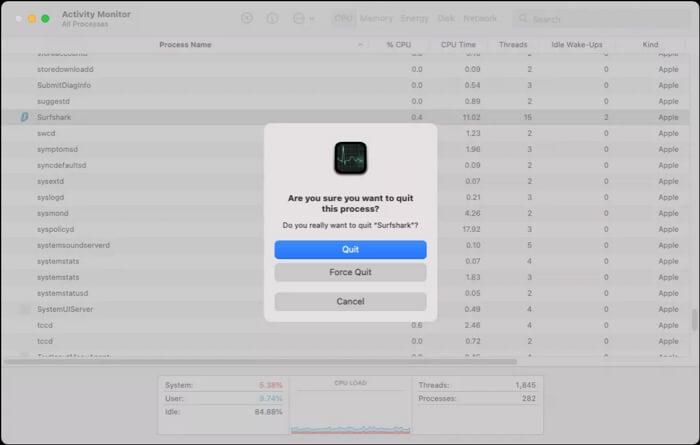
Task: Sort by the Process Name column
Action: [185, 45]
